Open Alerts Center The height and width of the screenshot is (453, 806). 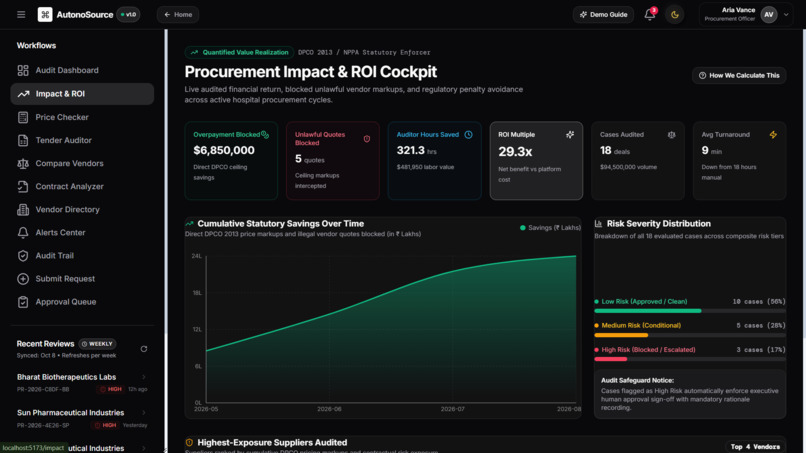pyautogui.click(x=82, y=233)
